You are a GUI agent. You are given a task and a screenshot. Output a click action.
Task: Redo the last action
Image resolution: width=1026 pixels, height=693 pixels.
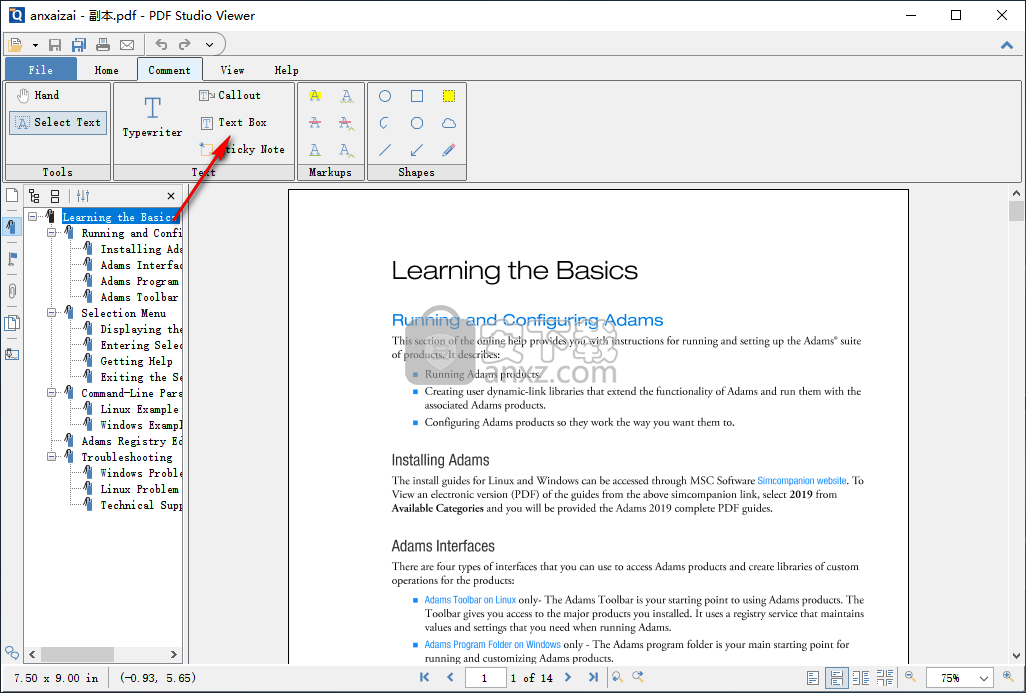(x=185, y=44)
